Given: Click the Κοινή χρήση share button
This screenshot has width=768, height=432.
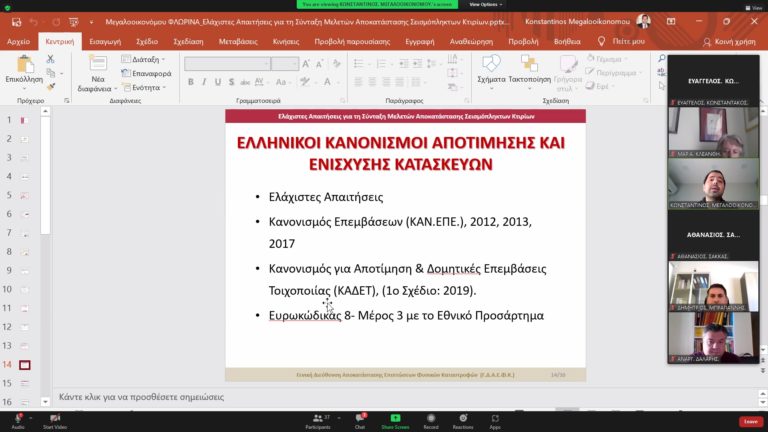Looking at the screenshot, I should (x=730, y=42).
